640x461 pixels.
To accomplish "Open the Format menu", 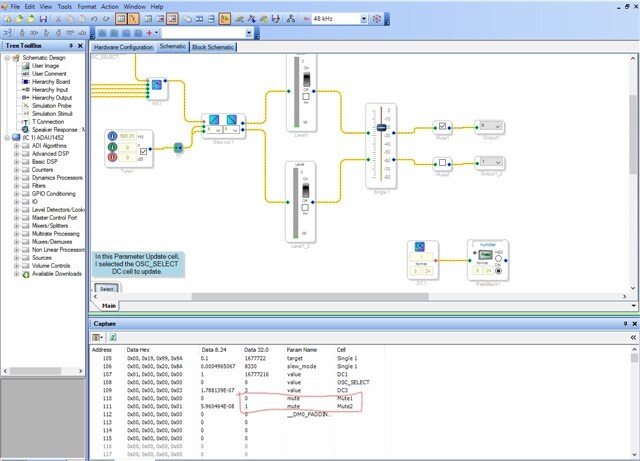I will click(x=87, y=7).
